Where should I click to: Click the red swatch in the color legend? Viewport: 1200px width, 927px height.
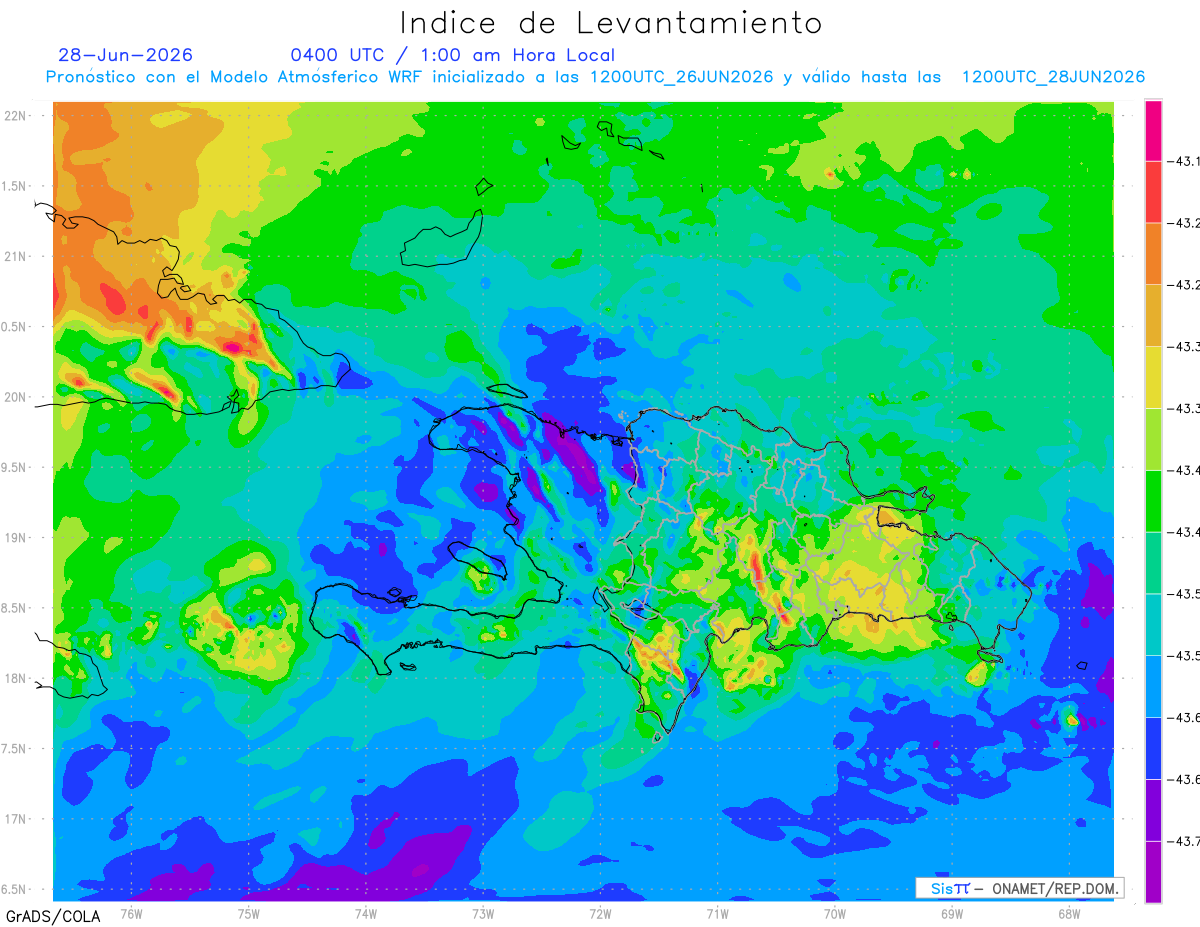click(x=1153, y=191)
